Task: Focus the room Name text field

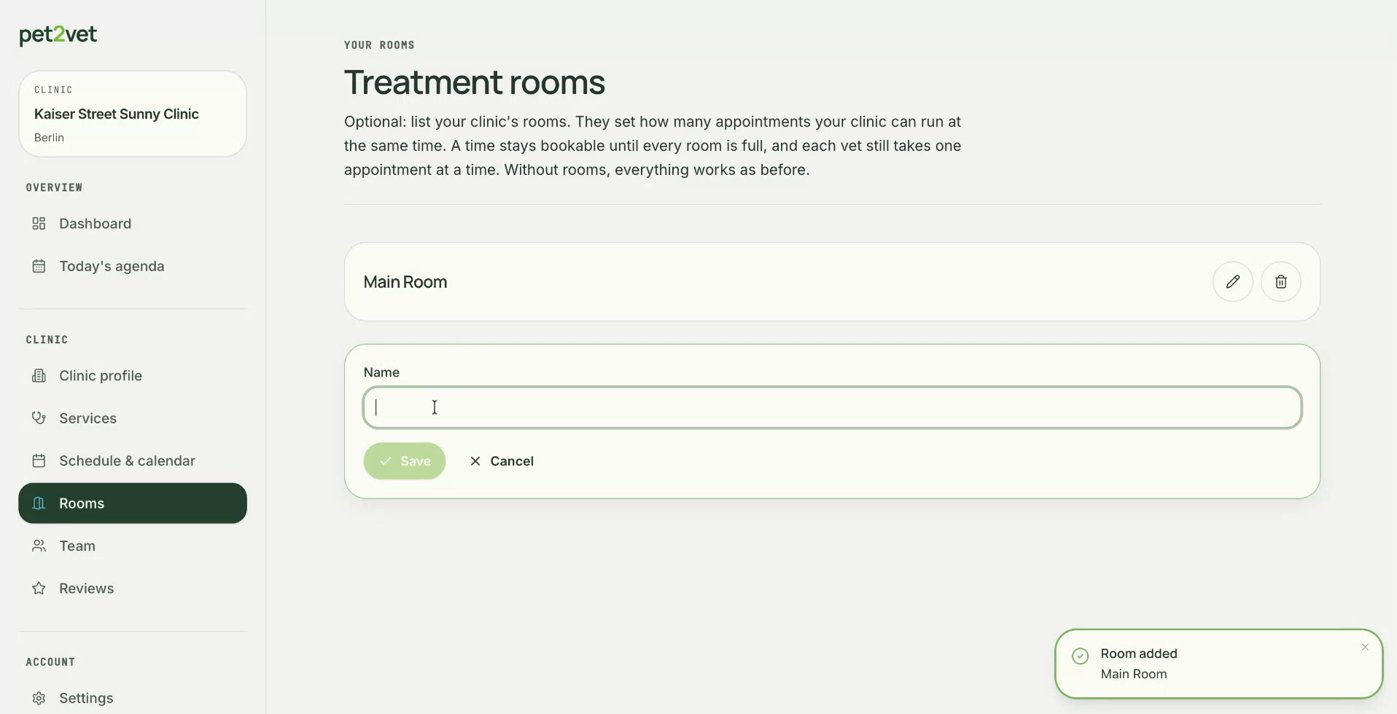Action: click(832, 408)
